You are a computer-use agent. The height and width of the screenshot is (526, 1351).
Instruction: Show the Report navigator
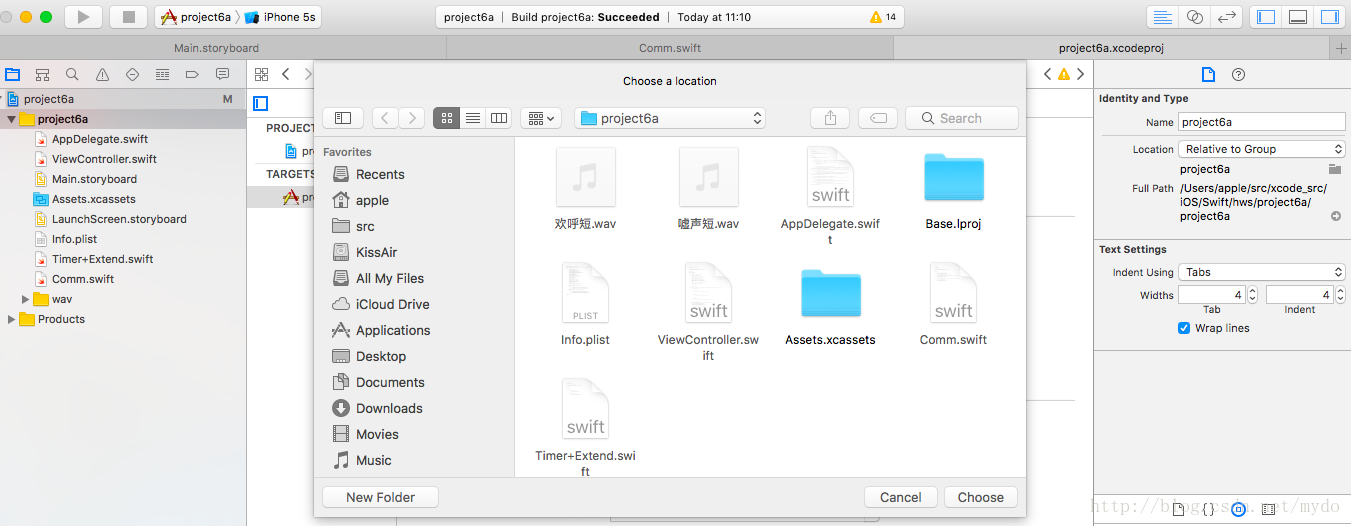tap(222, 74)
